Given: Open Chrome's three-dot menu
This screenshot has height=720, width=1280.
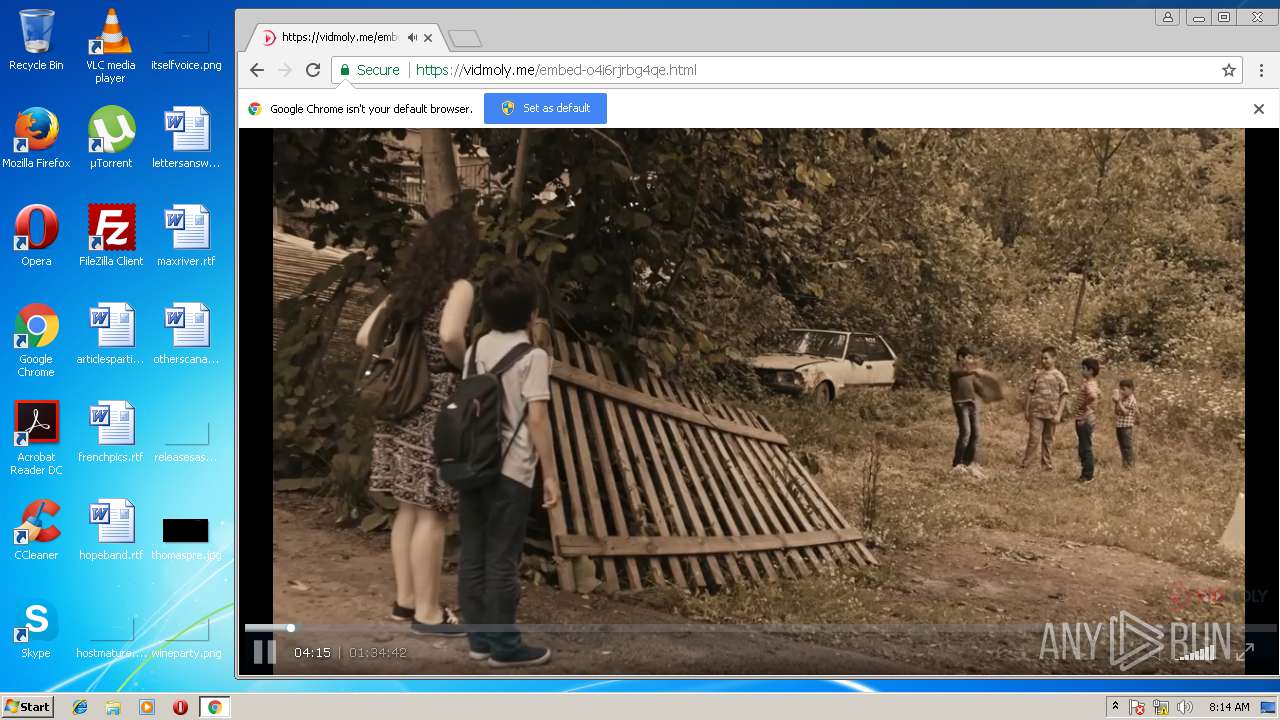Looking at the screenshot, I should point(1261,70).
